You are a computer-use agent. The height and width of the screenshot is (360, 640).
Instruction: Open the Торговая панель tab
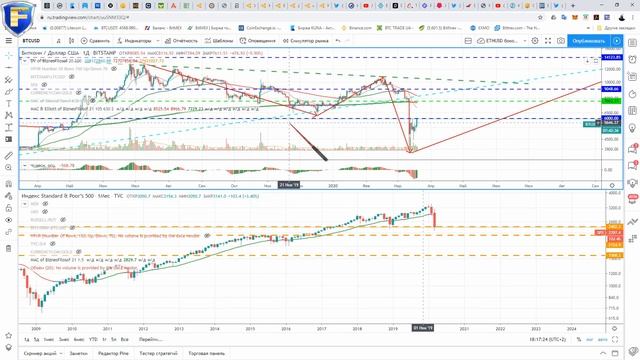pos(207,353)
